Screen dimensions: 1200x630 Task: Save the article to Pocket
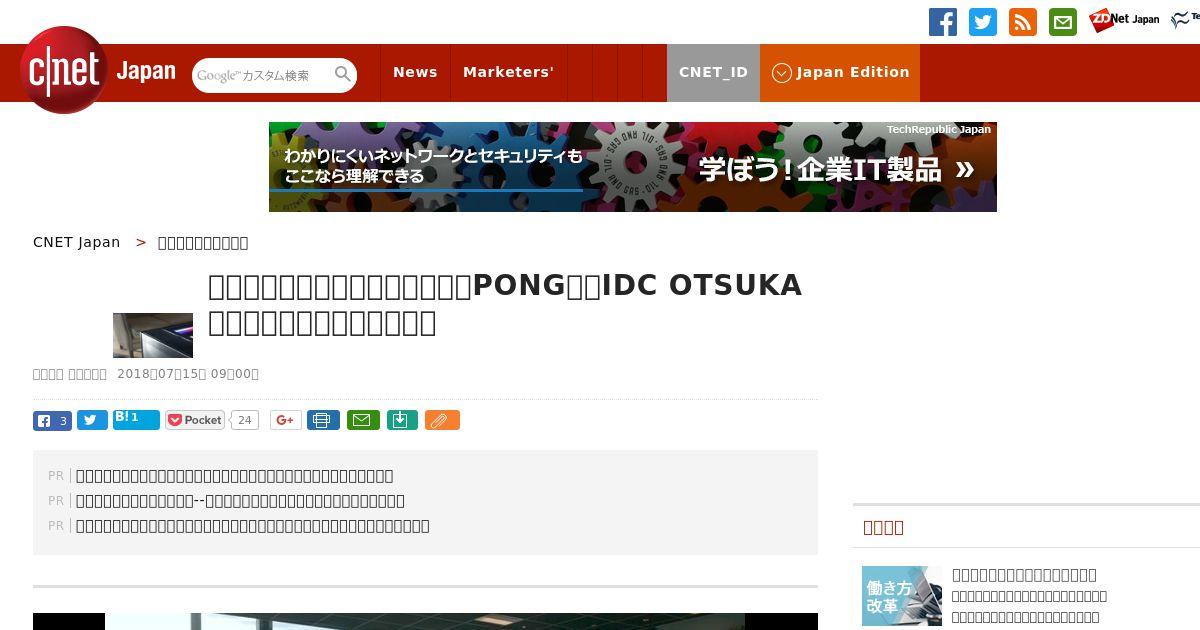coord(195,420)
